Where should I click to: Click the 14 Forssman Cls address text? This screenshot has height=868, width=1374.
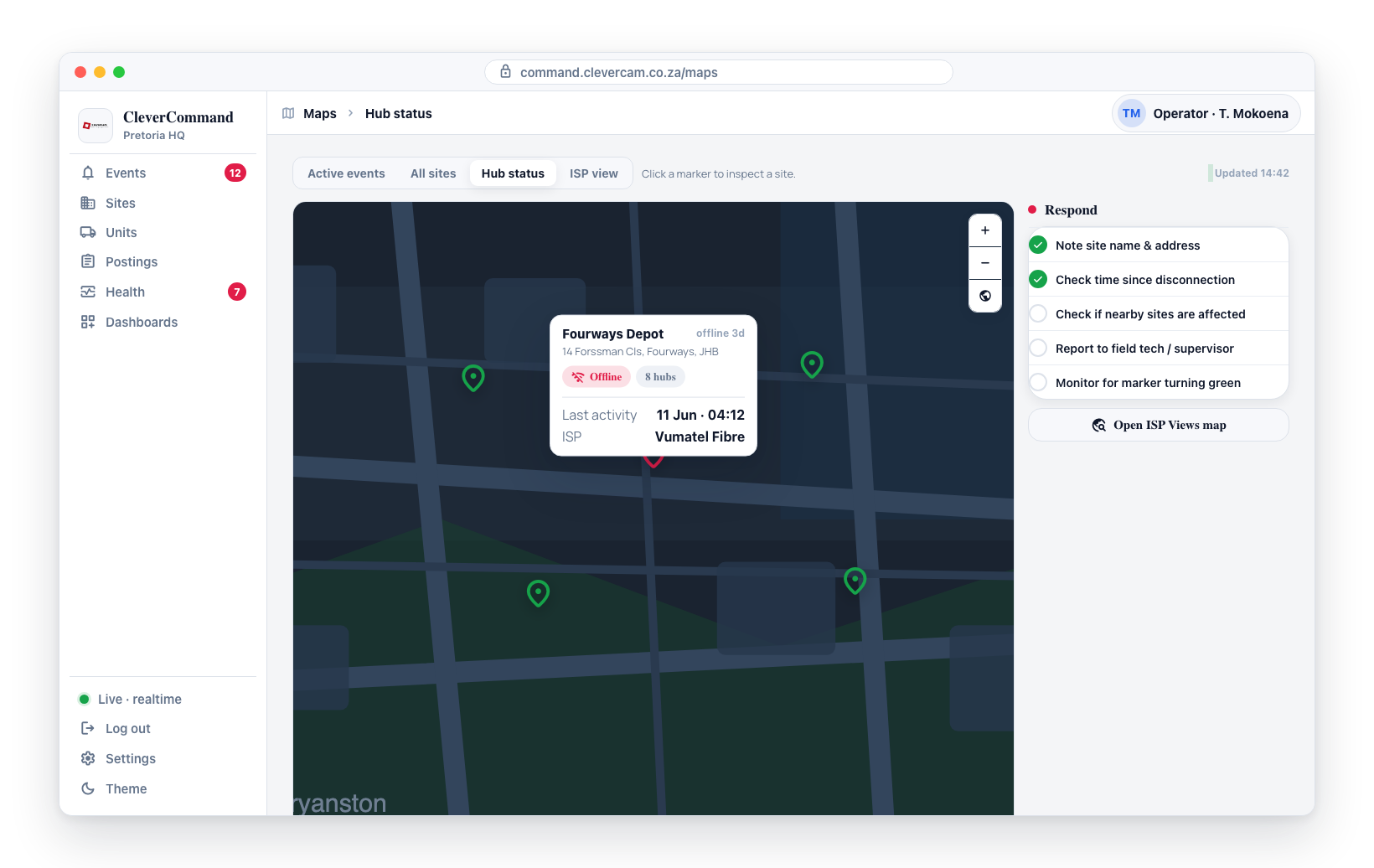tap(640, 352)
